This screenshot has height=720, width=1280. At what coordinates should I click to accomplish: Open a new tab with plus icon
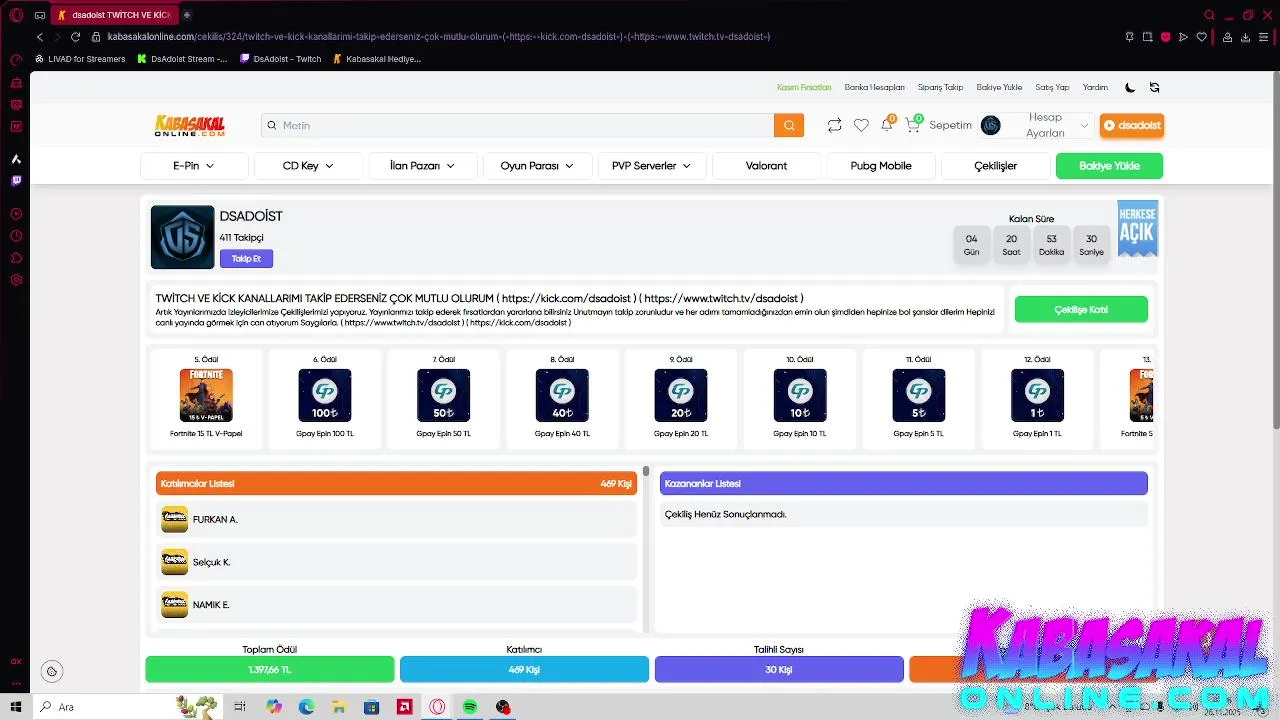187,15
